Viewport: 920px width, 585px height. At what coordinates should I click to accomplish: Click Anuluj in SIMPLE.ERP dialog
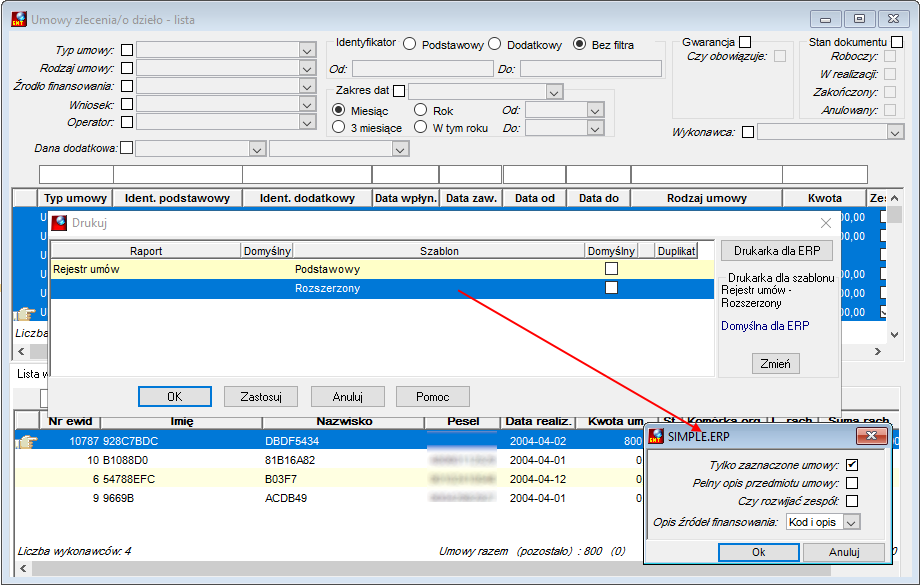tap(844, 552)
